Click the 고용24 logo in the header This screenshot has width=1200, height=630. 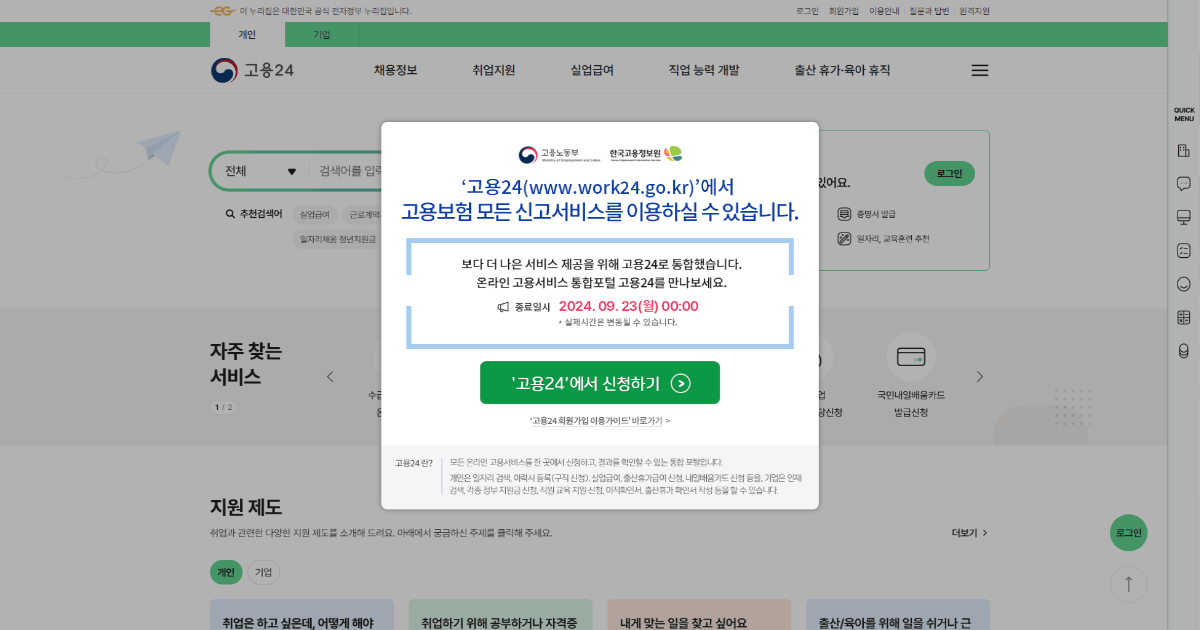[252, 70]
